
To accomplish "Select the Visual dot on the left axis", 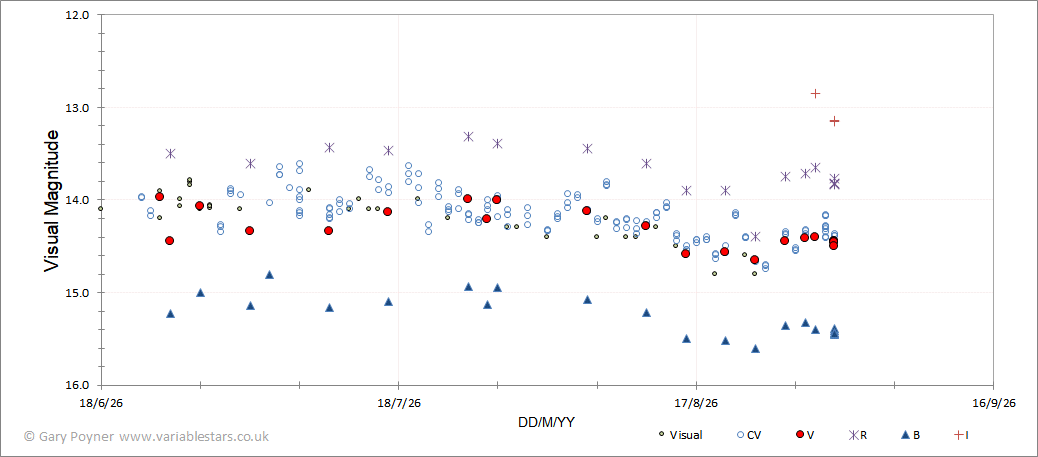I will point(101,209).
